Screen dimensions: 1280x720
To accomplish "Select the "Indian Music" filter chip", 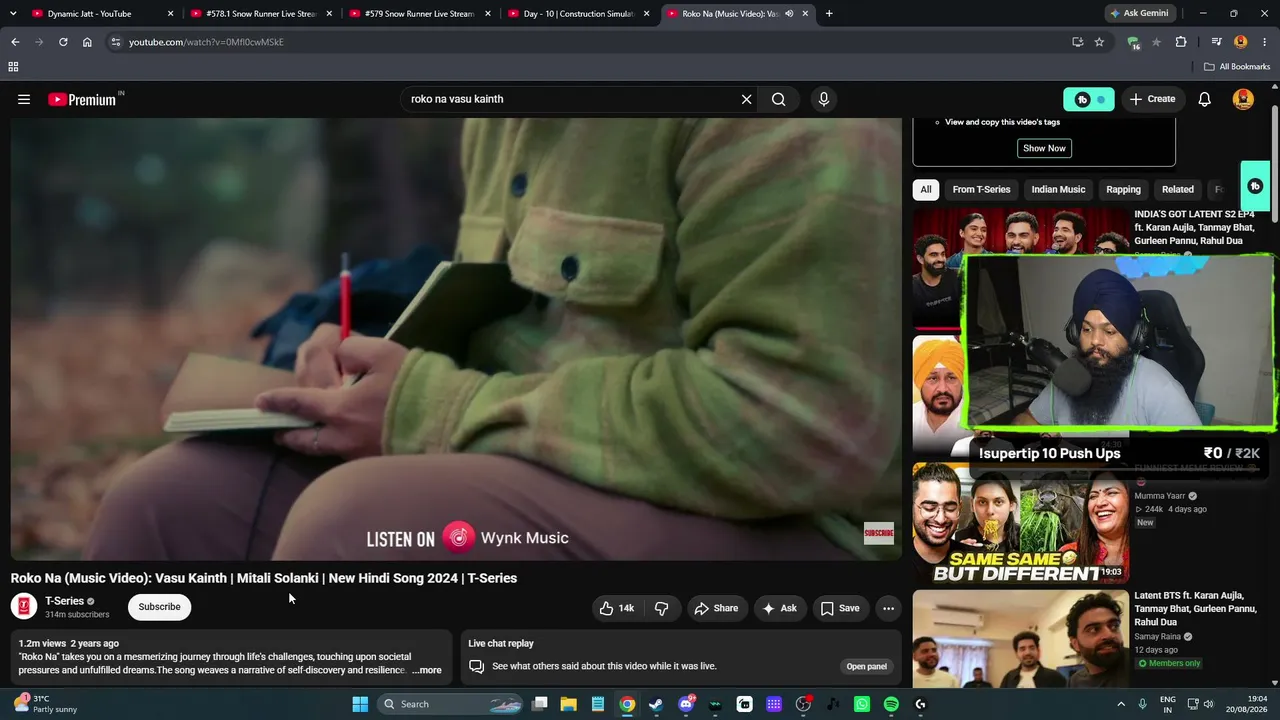I will click(x=1058, y=189).
